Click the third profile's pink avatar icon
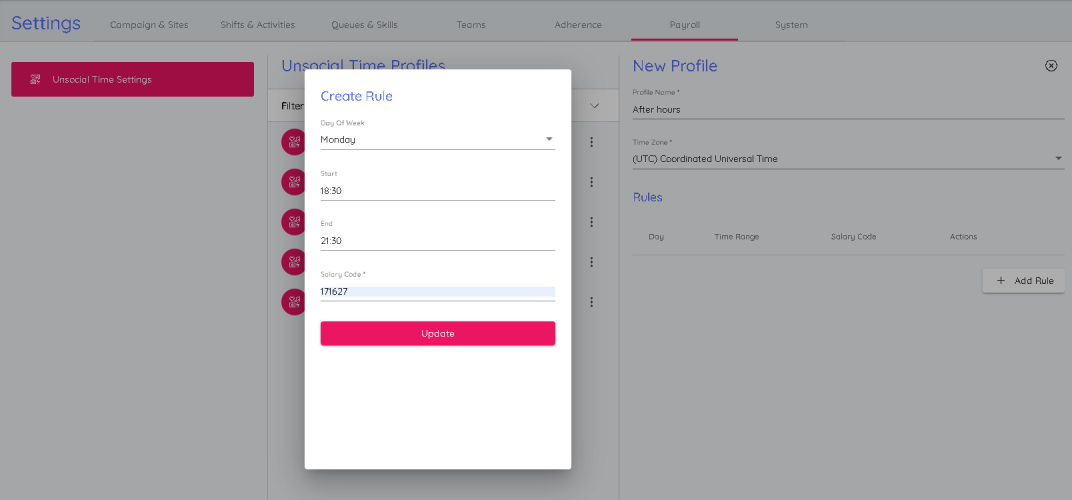 click(293, 222)
